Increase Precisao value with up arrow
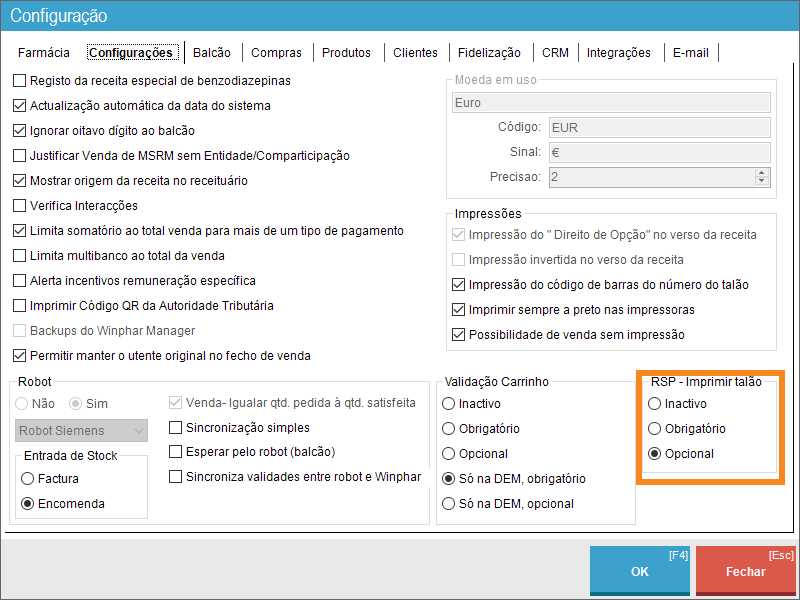The height and width of the screenshot is (600, 800). tap(762, 172)
